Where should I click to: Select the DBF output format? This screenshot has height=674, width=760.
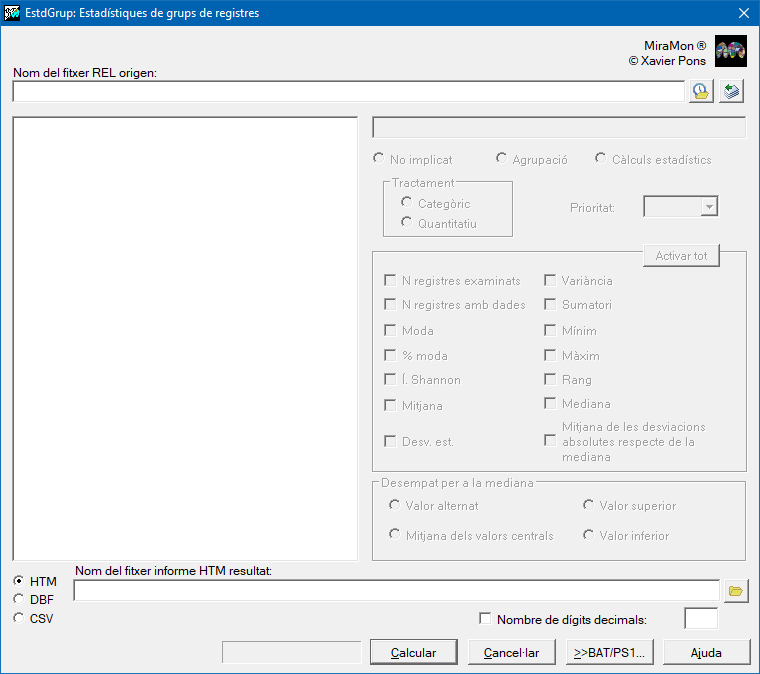pos(18,599)
